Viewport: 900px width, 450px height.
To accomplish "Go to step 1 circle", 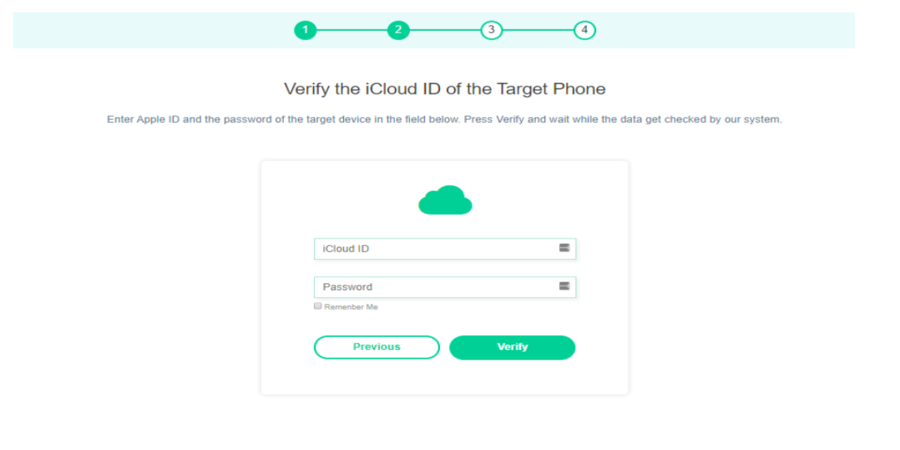I will pos(305,30).
